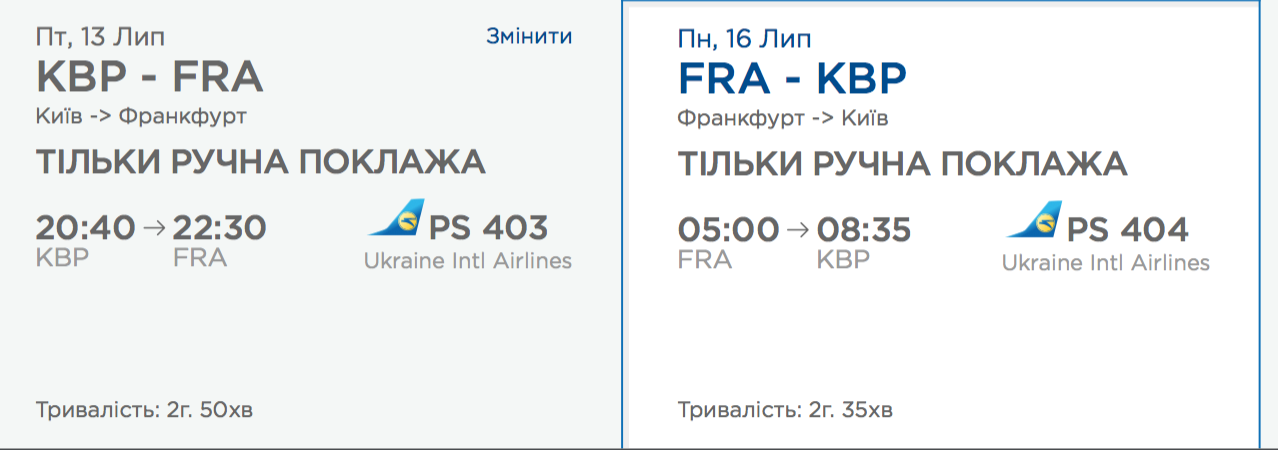Select the KBP - FRA route heading
This screenshot has height=450, width=1278.
149,76
